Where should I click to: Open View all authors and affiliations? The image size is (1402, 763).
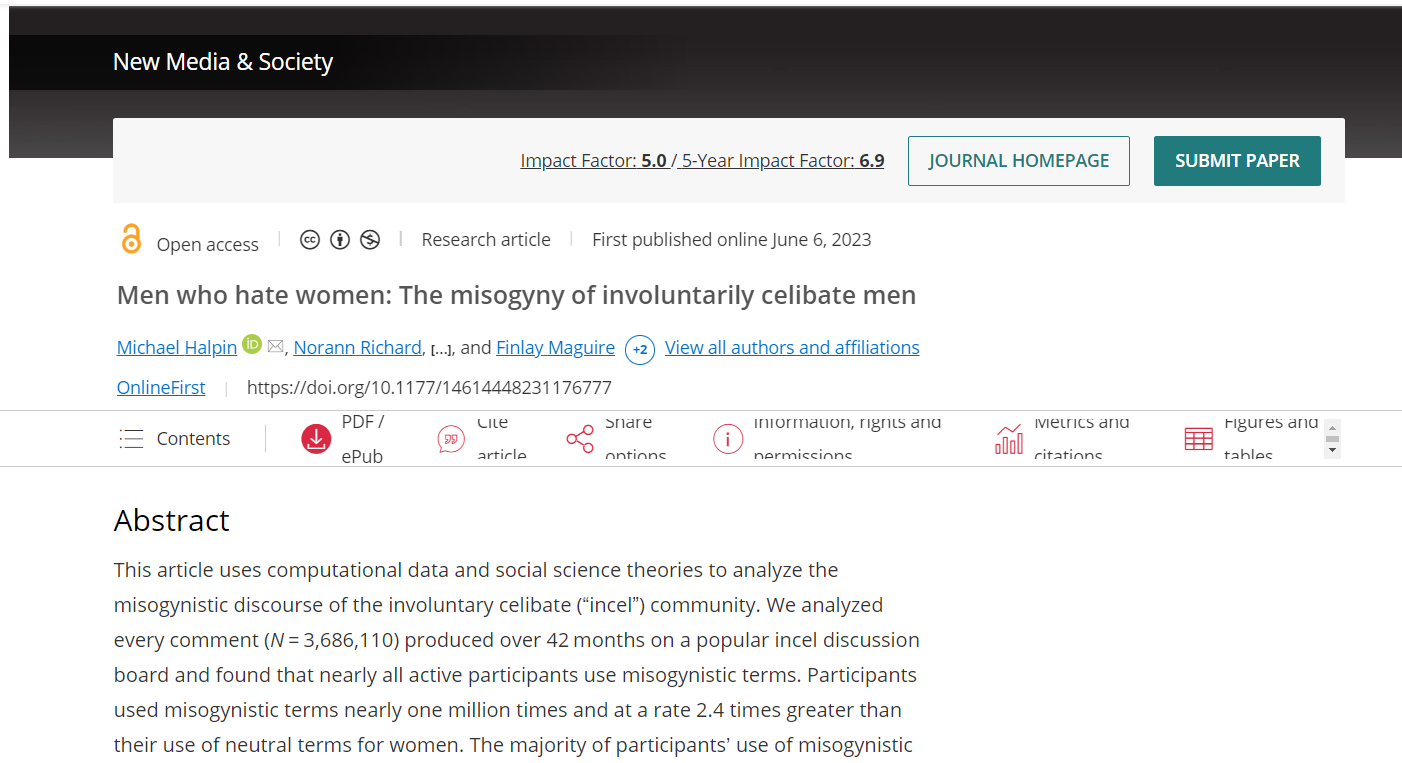coord(792,347)
